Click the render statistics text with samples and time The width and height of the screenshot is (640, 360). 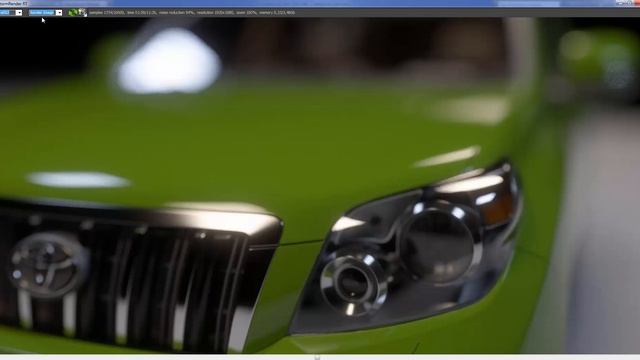point(192,13)
